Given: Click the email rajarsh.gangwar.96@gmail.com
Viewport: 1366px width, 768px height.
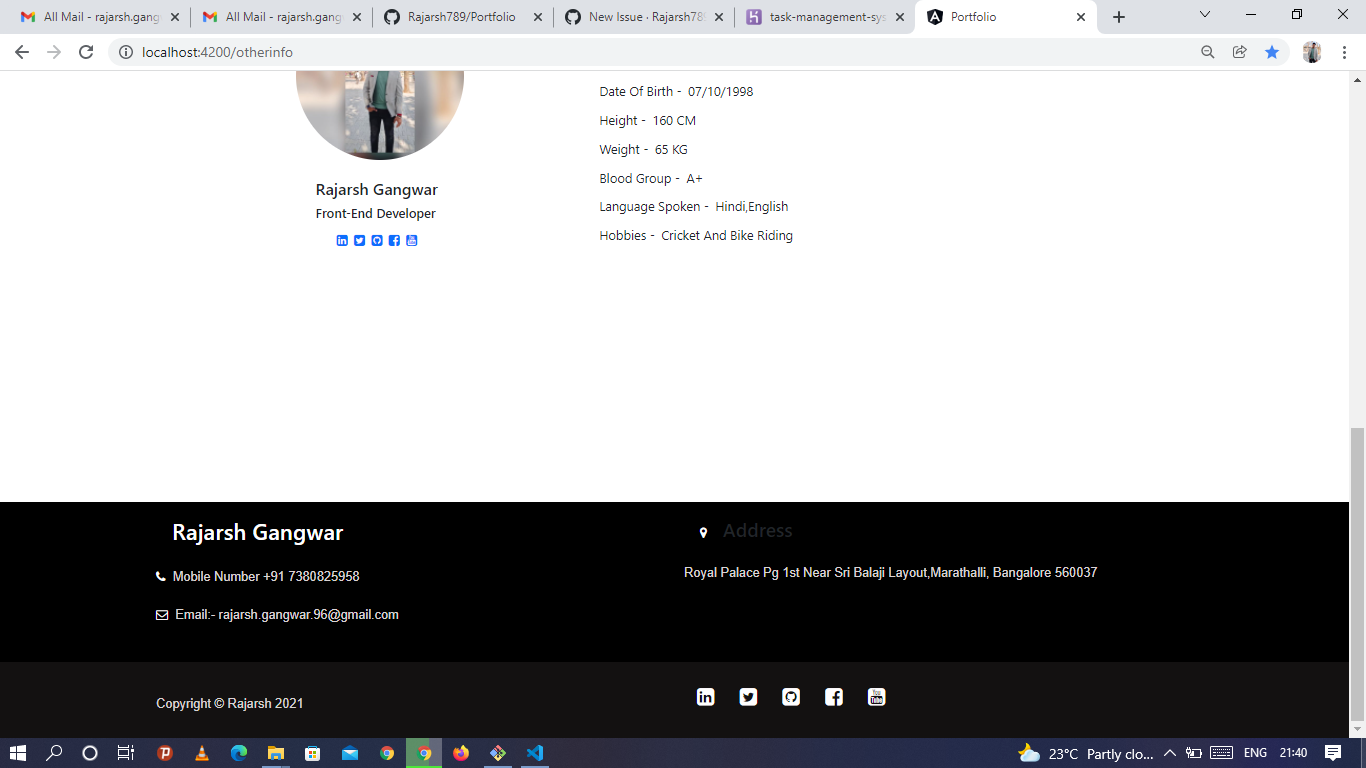Looking at the screenshot, I should (308, 615).
